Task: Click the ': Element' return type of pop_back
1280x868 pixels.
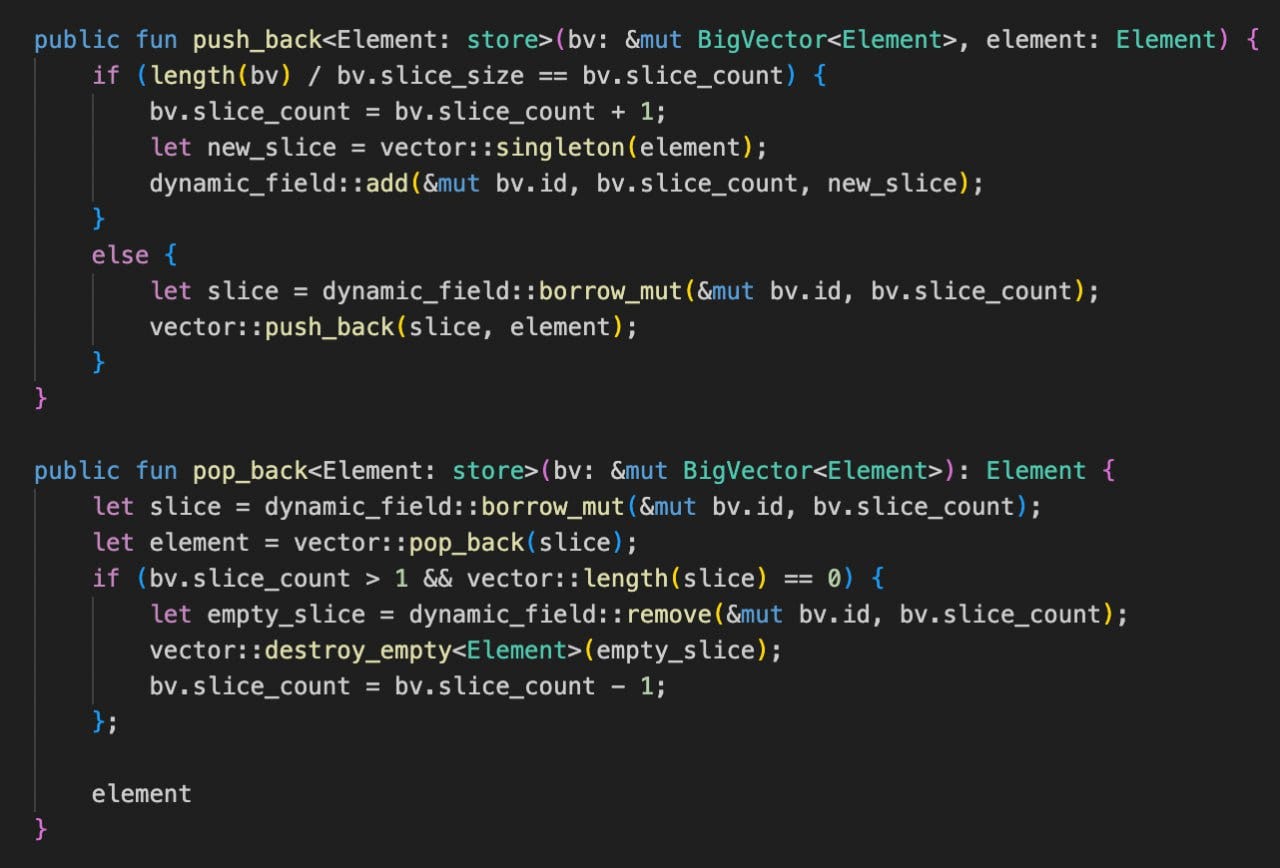Action: coord(1021,471)
